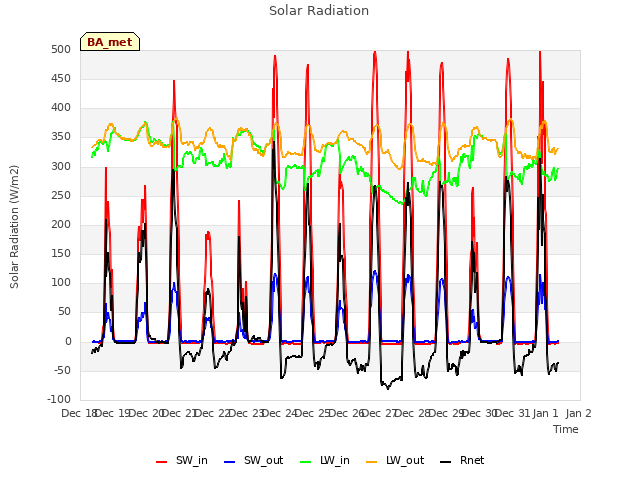Screen dimensions: 640x480
Task: Click the Dec 18 x-axis tick label
Action: pos(79,413)
